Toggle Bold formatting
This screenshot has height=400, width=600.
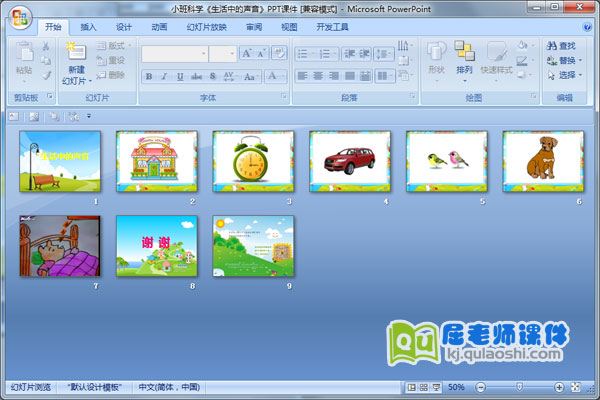(x=149, y=77)
